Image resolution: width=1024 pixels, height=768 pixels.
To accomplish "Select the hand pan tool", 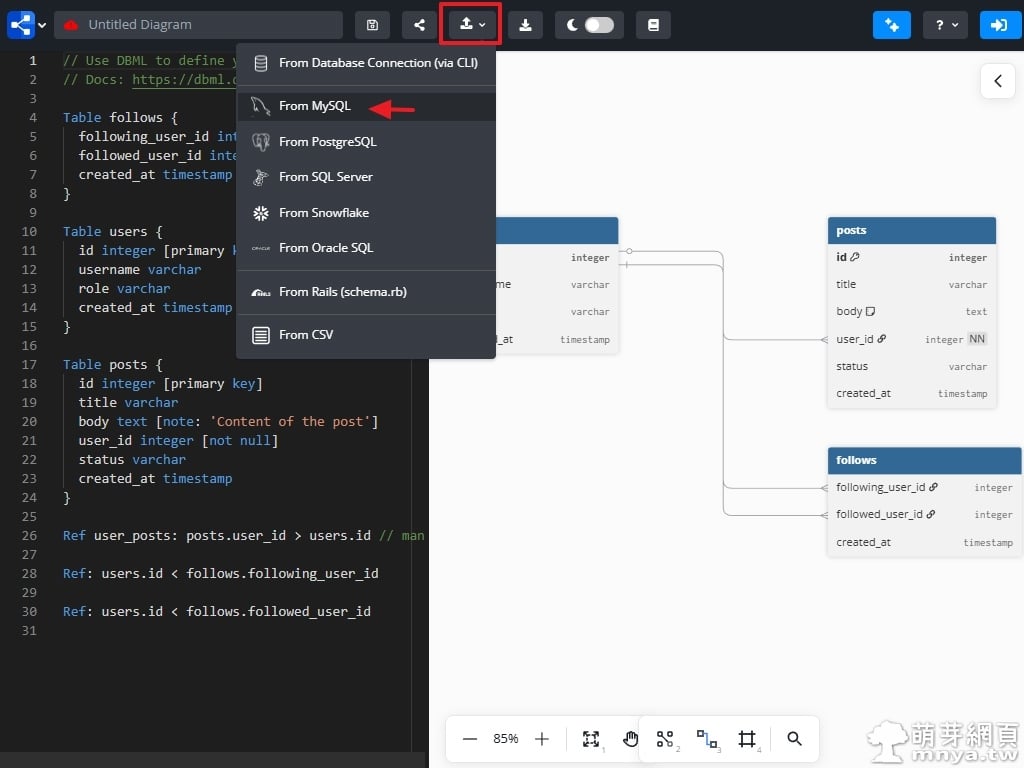I will pos(630,739).
